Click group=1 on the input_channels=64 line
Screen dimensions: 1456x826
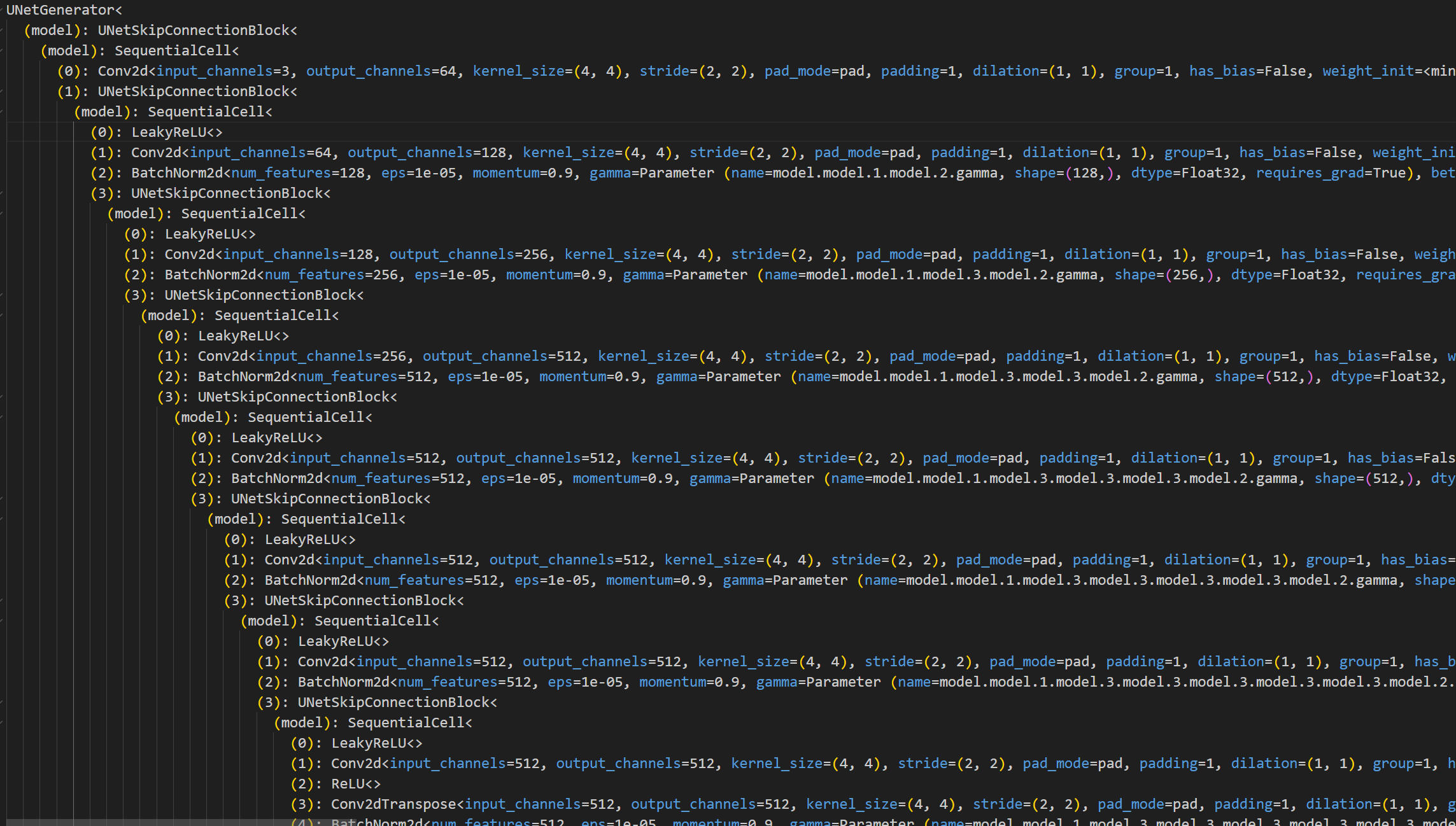[x=1194, y=153]
